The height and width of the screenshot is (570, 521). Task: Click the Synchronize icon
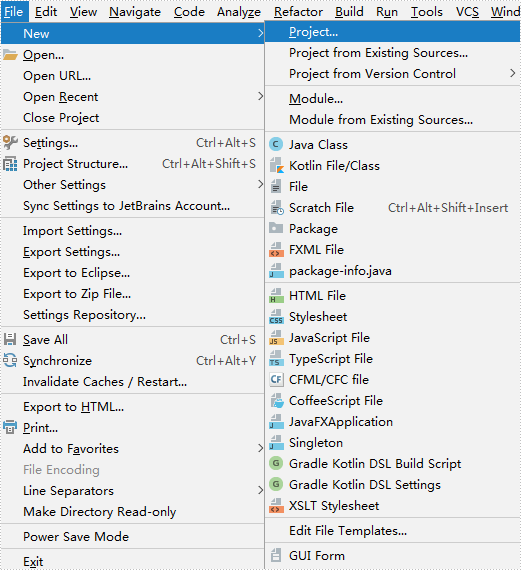(x=10, y=361)
